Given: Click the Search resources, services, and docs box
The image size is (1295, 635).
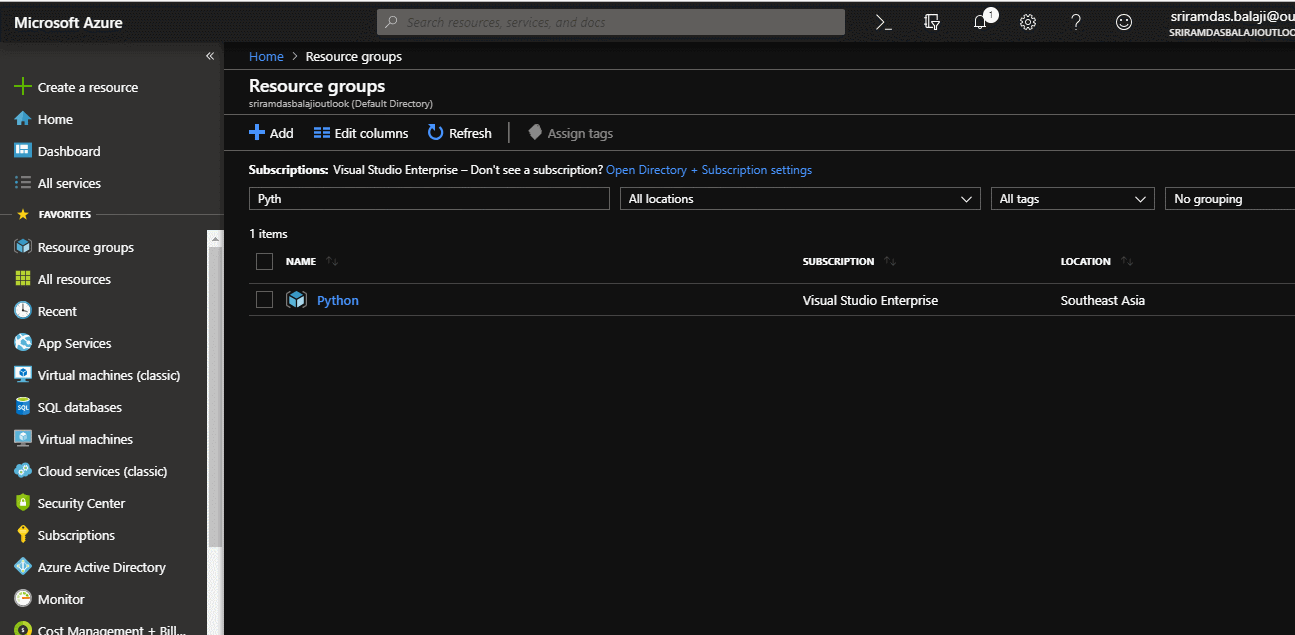Looking at the screenshot, I should tap(611, 22).
